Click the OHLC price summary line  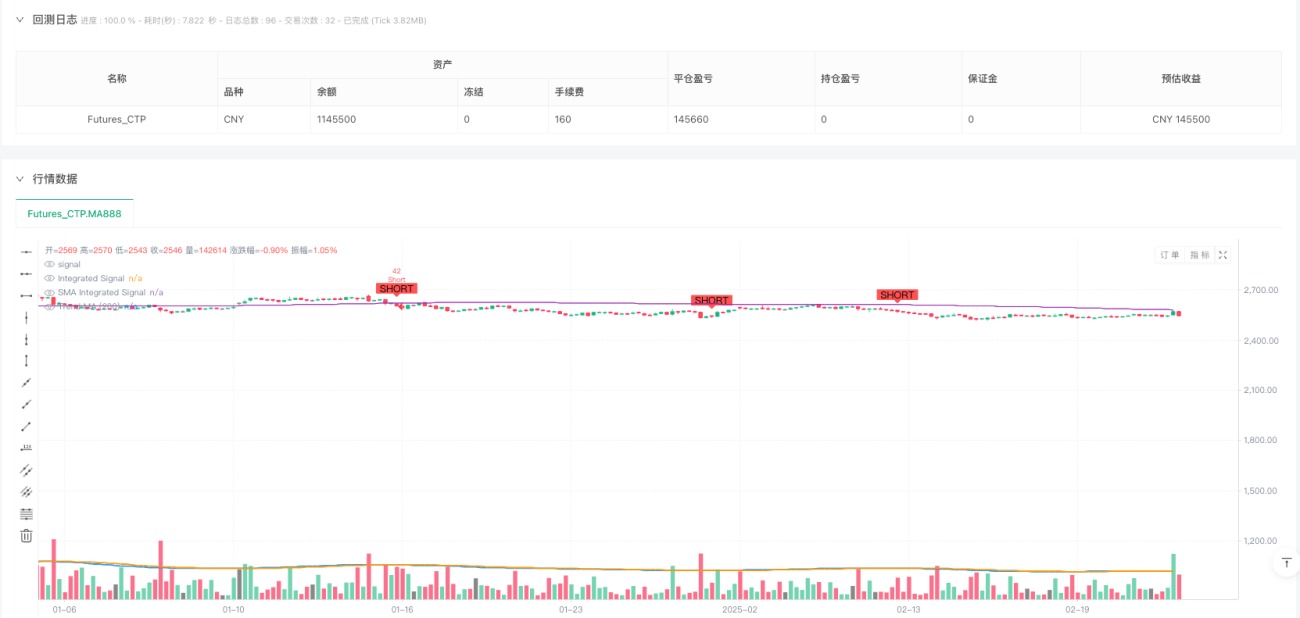click(191, 250)
